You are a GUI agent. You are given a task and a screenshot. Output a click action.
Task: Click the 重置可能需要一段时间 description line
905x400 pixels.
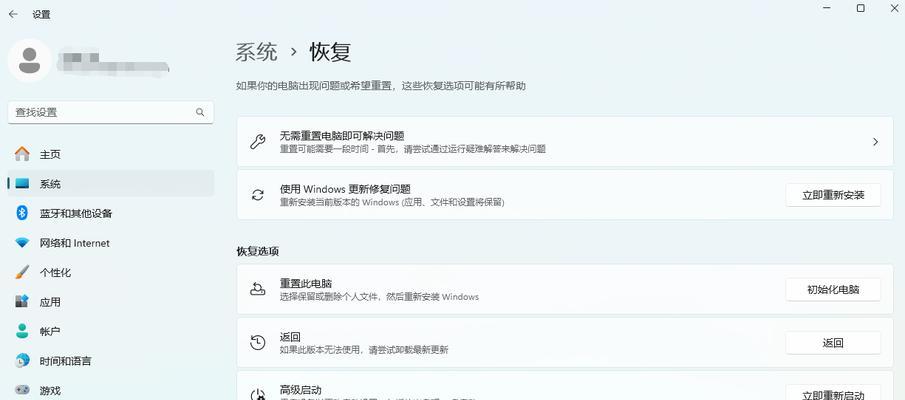pos(413,149)
